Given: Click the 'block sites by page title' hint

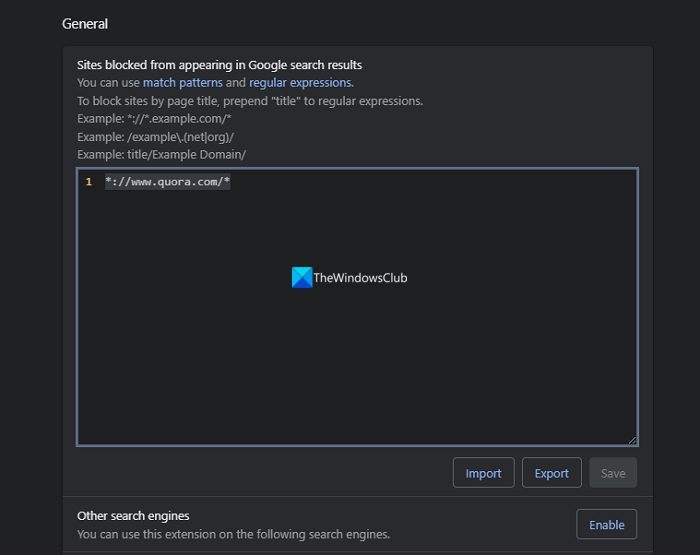Looking at the screenshot, I should (250, 101).
